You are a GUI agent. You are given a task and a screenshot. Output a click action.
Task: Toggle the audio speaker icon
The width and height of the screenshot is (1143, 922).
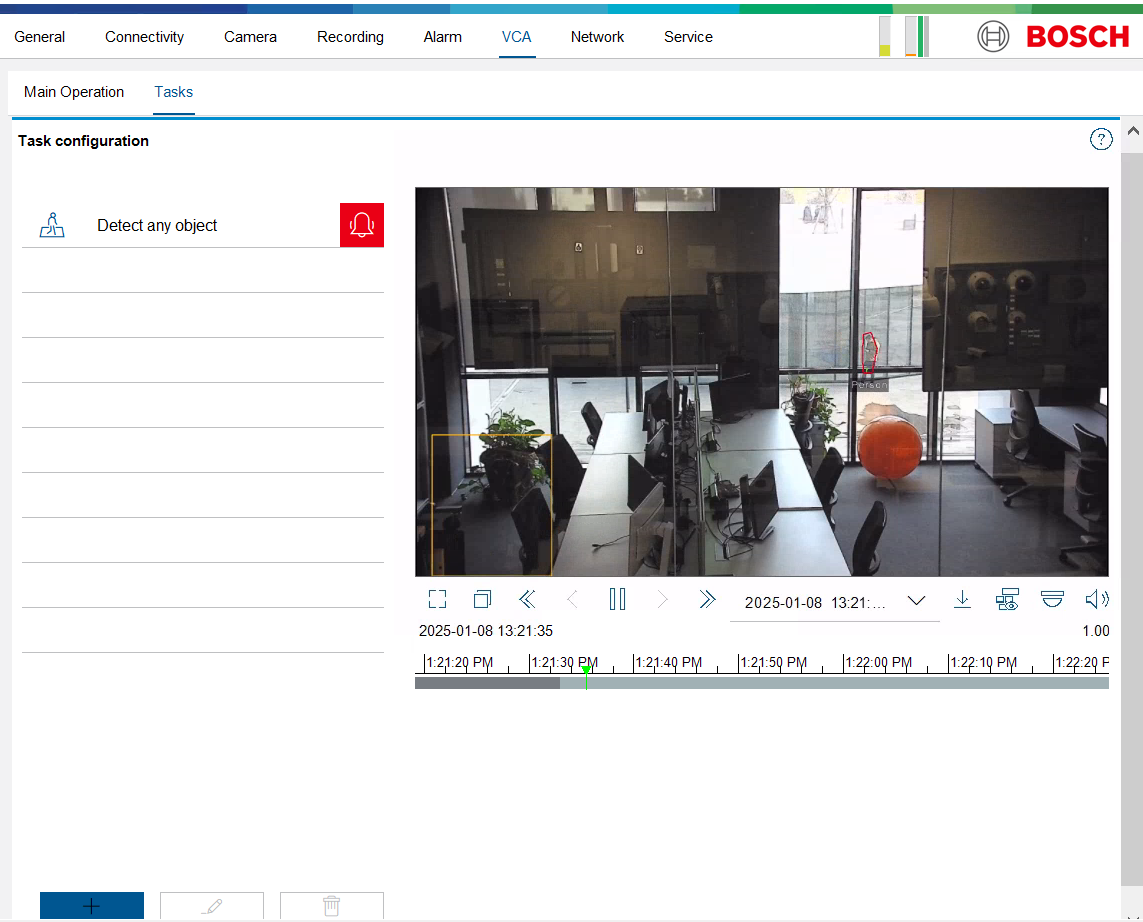[x=1097, y=600]
